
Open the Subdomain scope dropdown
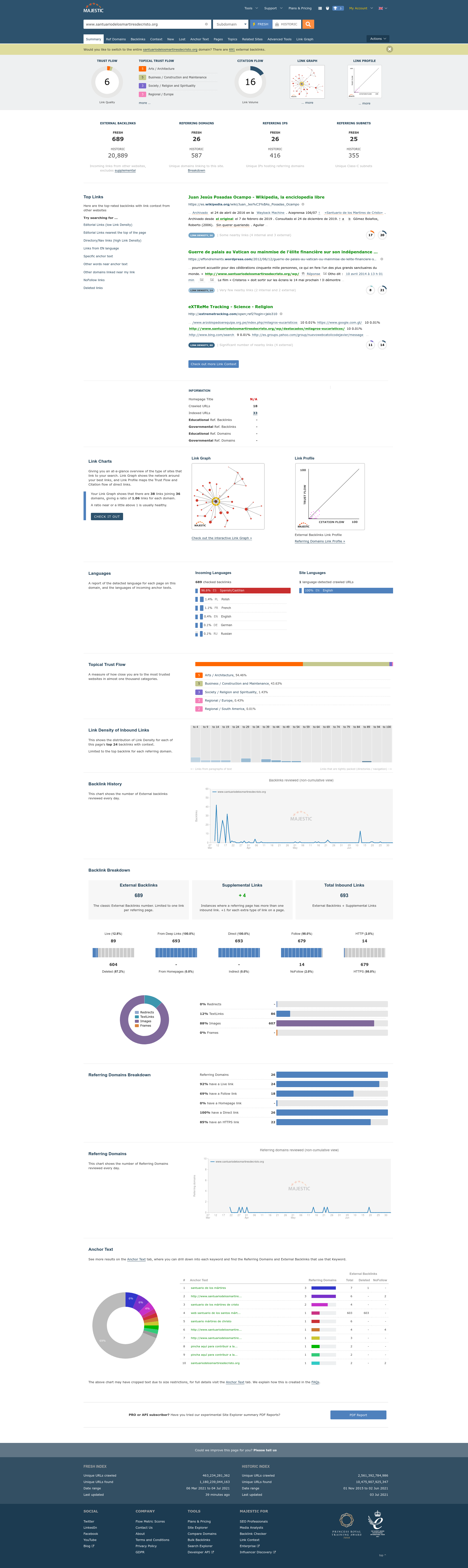(x=231, y=24)
